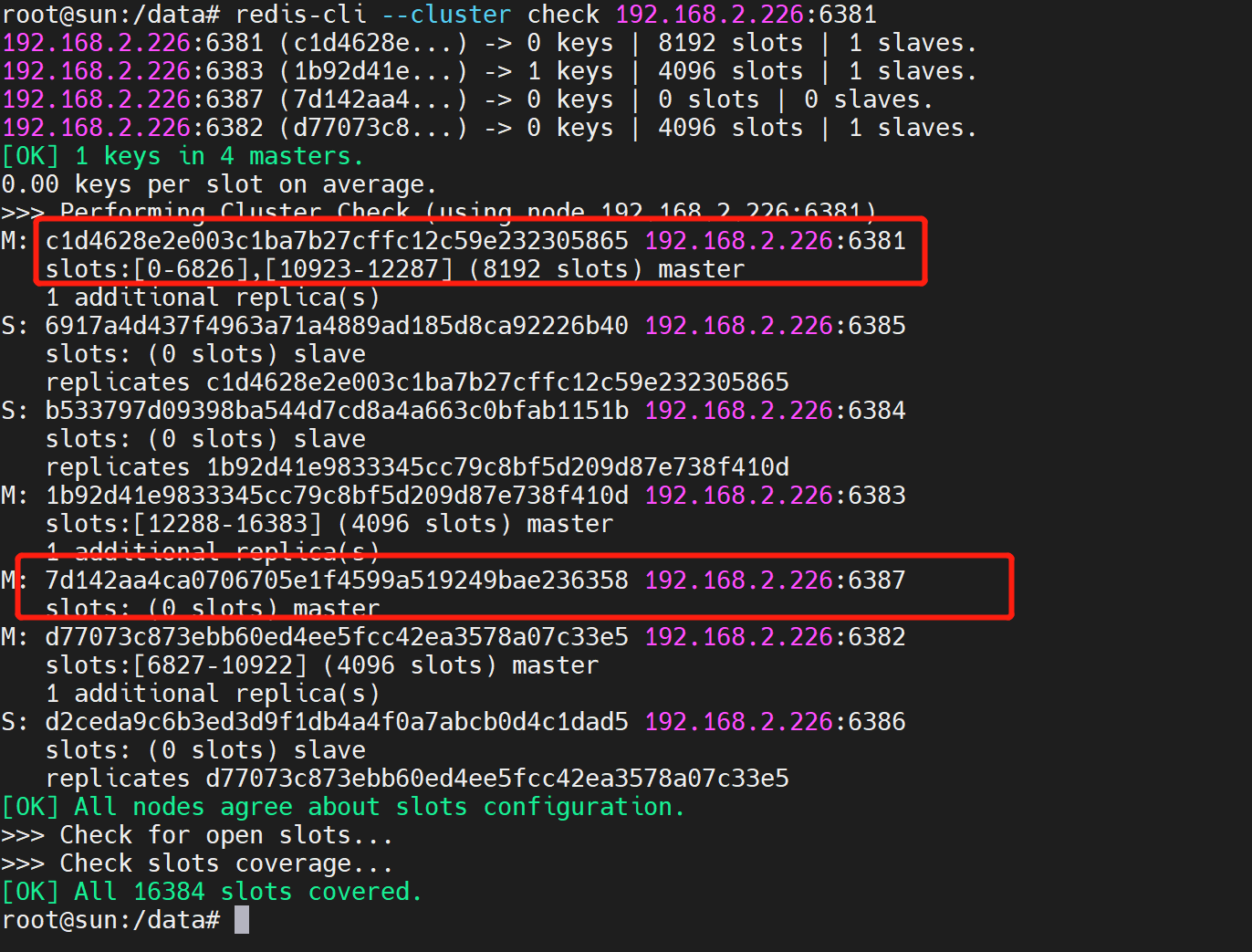Click the empty "root@sun:/data#" prompt beside the cursor
Screen dimensions: 1252x952
[x=110, y=920]
